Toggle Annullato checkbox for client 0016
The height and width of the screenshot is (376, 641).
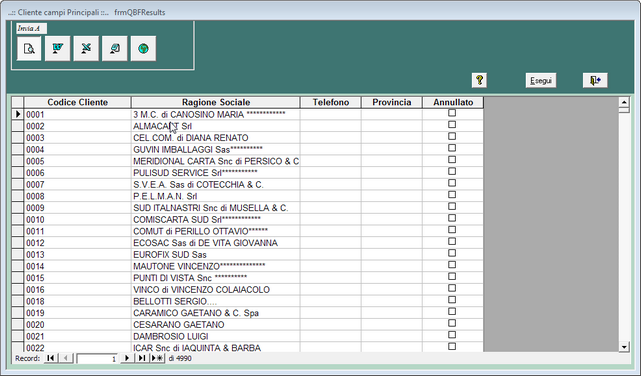pos(452,288)
